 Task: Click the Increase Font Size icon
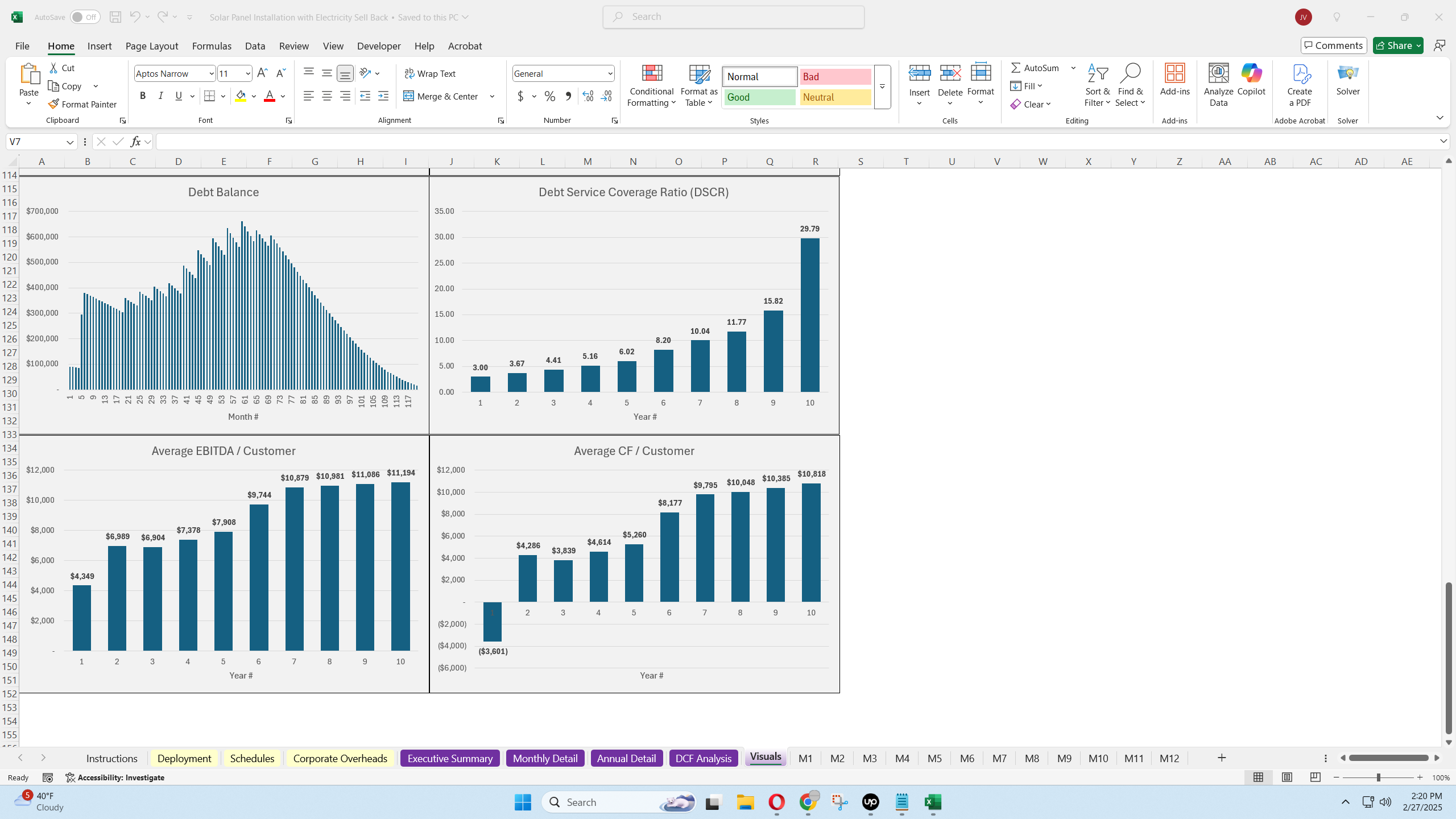pyautogui.click(x=262, y=73)
